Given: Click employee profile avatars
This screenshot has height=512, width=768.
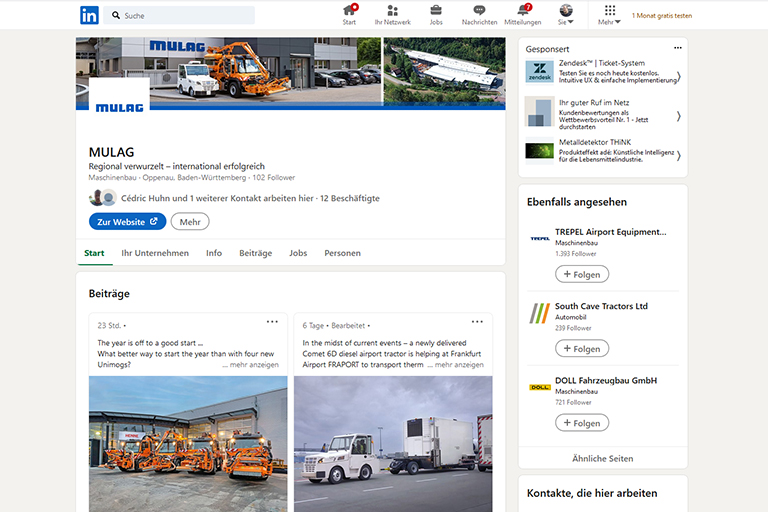Looking at the screenshot, I should point(103,197).
